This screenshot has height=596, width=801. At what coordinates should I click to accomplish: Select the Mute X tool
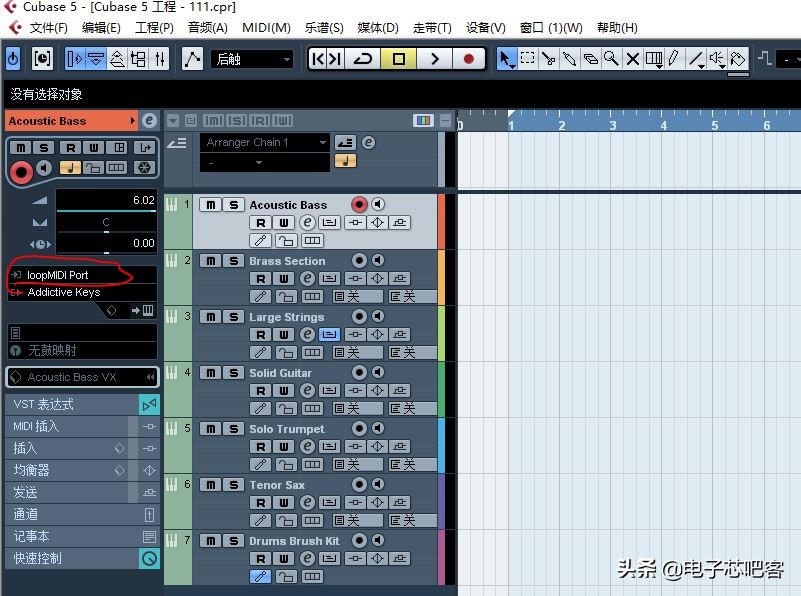point(632,59)
